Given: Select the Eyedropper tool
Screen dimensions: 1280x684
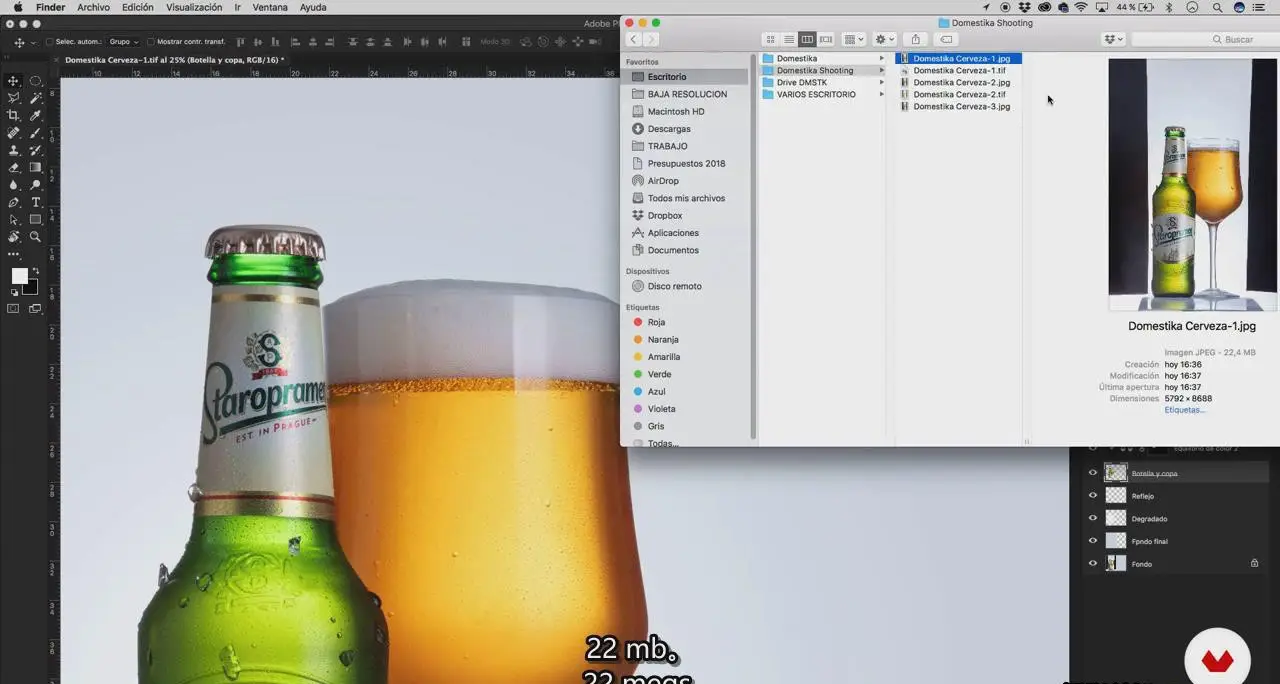Looking at the screenshot, I should 35,115.
